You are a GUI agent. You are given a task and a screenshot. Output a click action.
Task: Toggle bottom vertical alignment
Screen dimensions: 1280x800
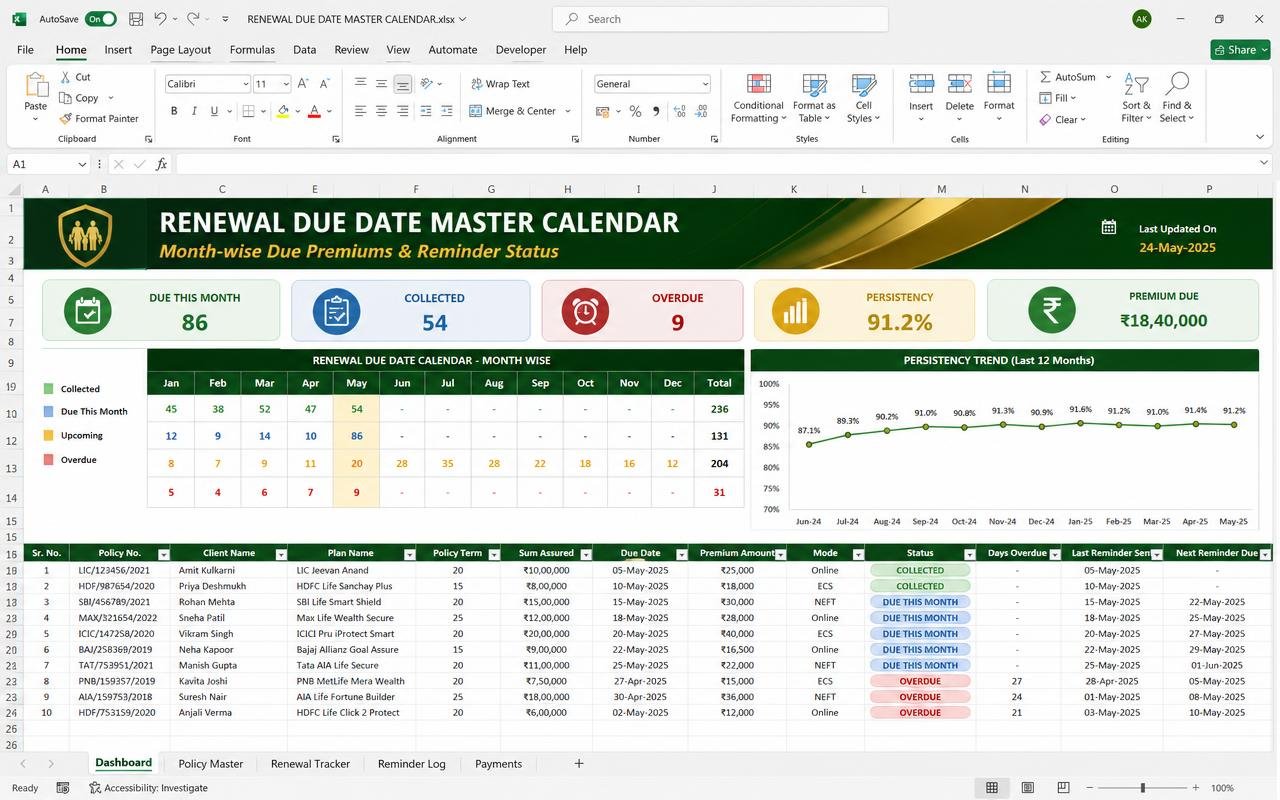[x=402, y=84]
